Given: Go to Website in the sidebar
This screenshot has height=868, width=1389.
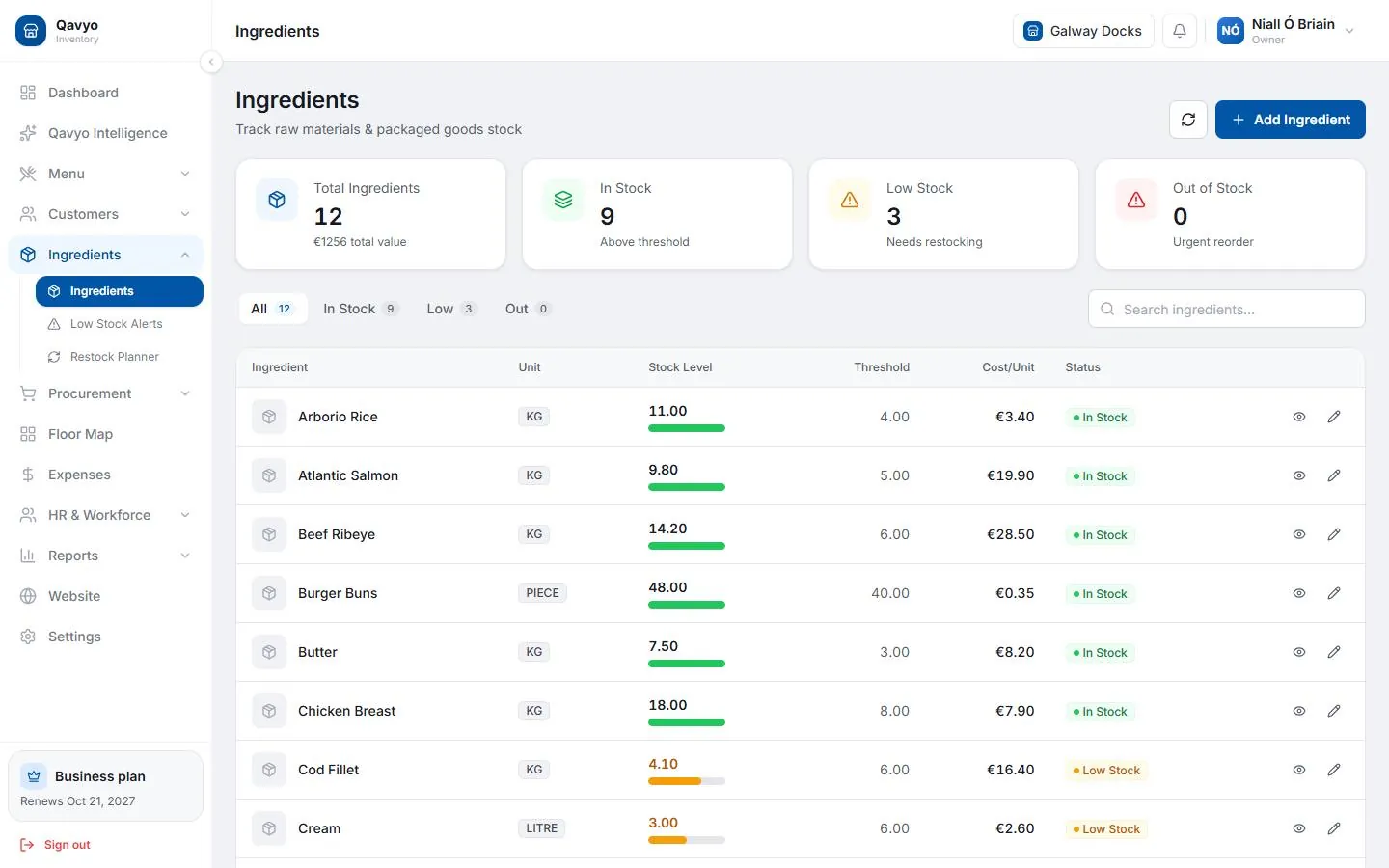Looking at the screenshot, I should pos(106,596).
